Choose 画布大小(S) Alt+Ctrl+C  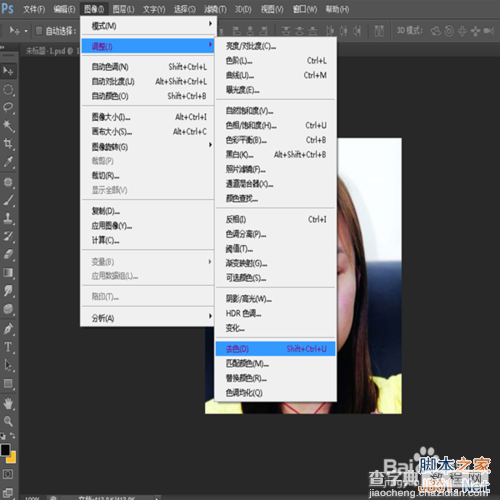[x=149, y=132]
